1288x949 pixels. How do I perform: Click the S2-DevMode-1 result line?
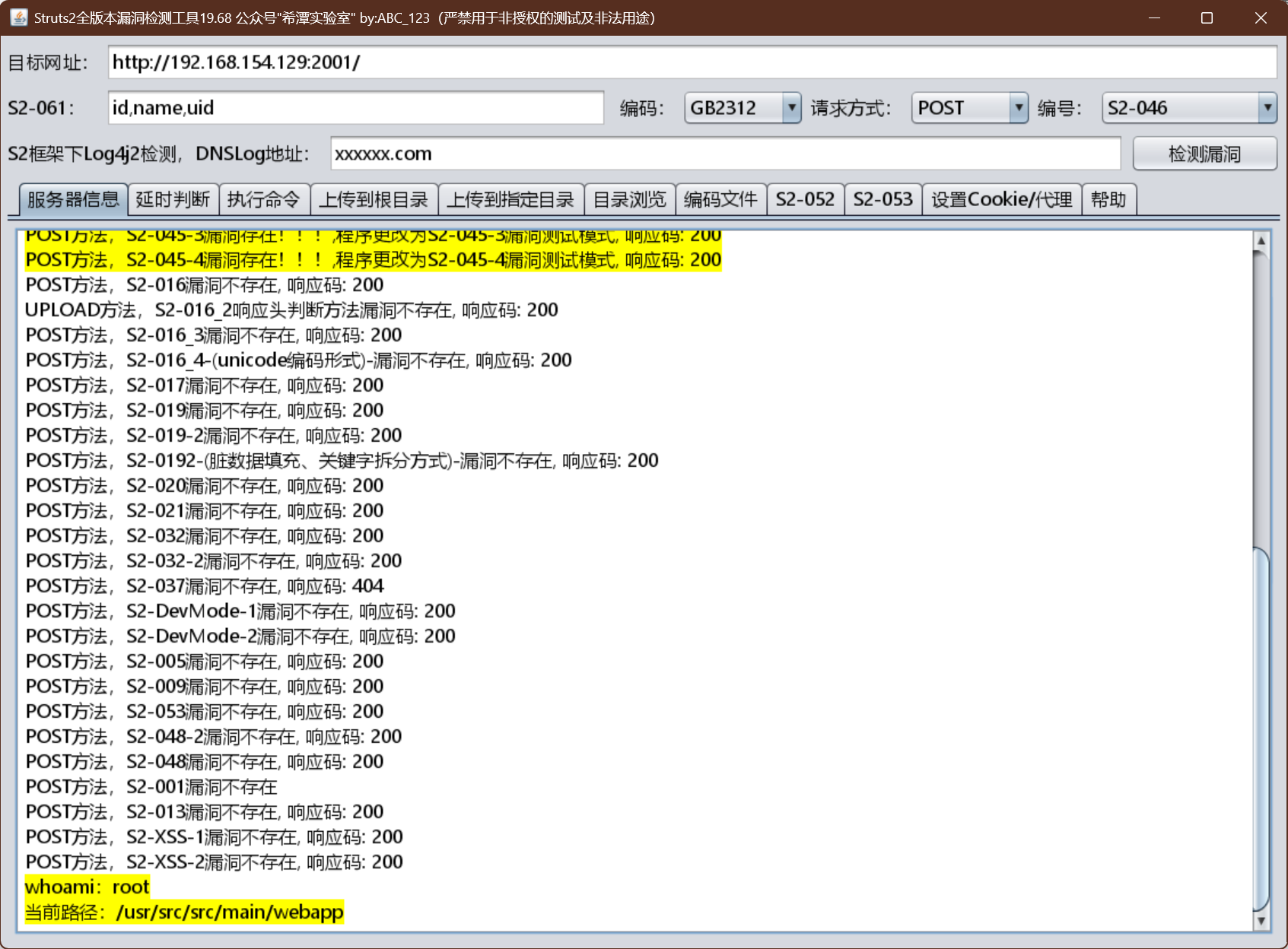[x=240, y=611]
